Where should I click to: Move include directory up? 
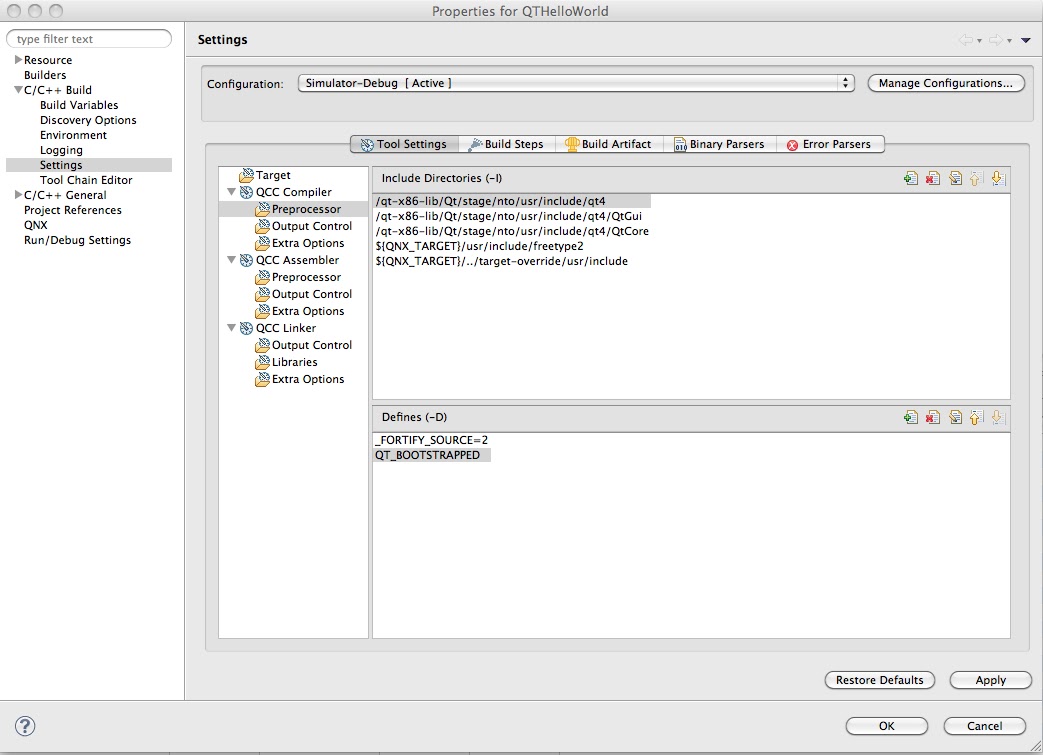976,178
